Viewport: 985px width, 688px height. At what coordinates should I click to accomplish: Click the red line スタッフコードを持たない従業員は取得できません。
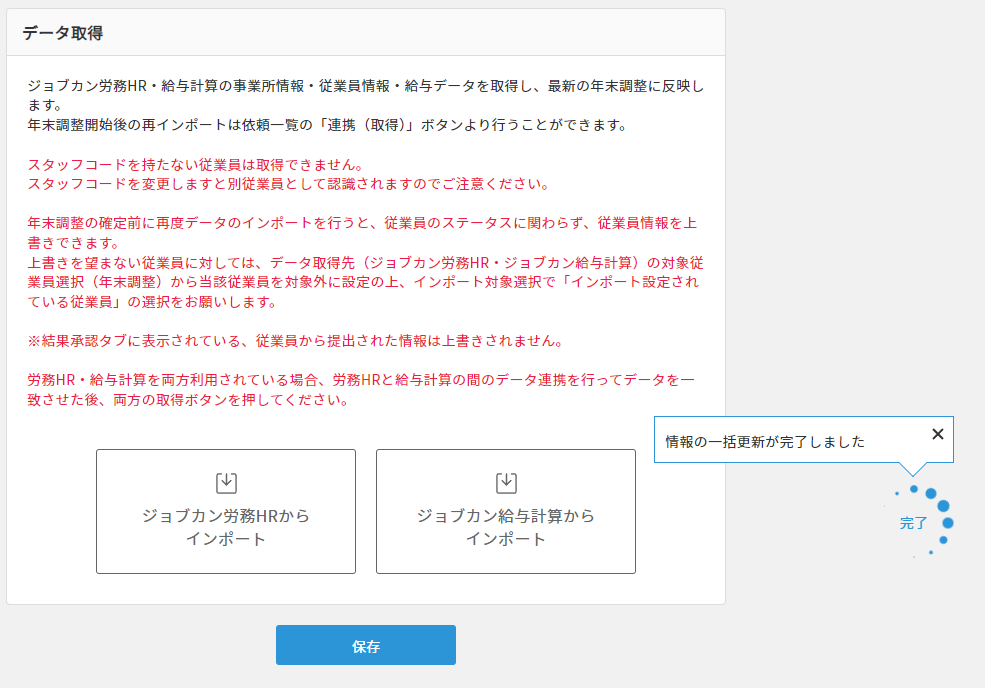pos(196,165)
